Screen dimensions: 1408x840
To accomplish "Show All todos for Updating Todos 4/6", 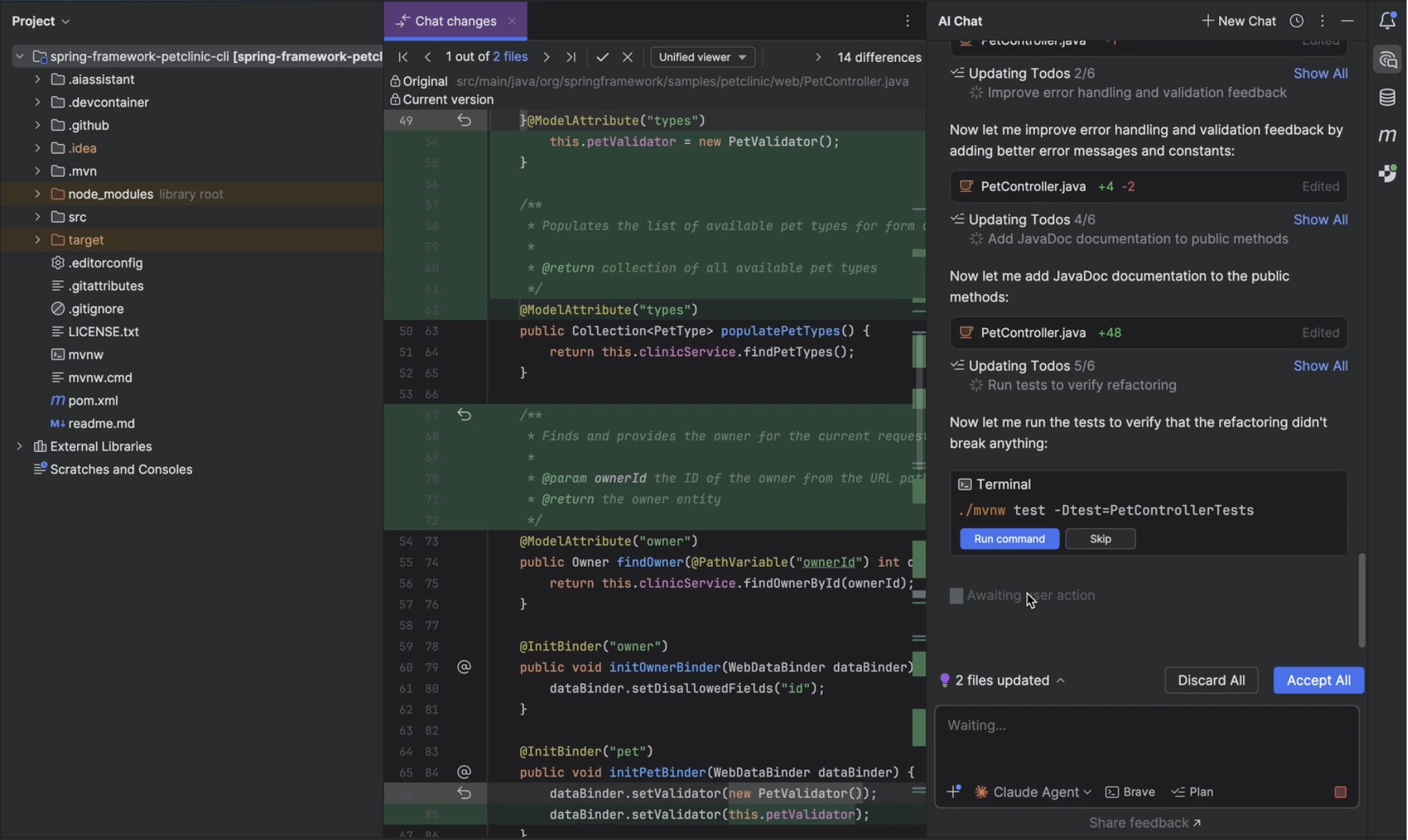I will tap(1320, 220).
